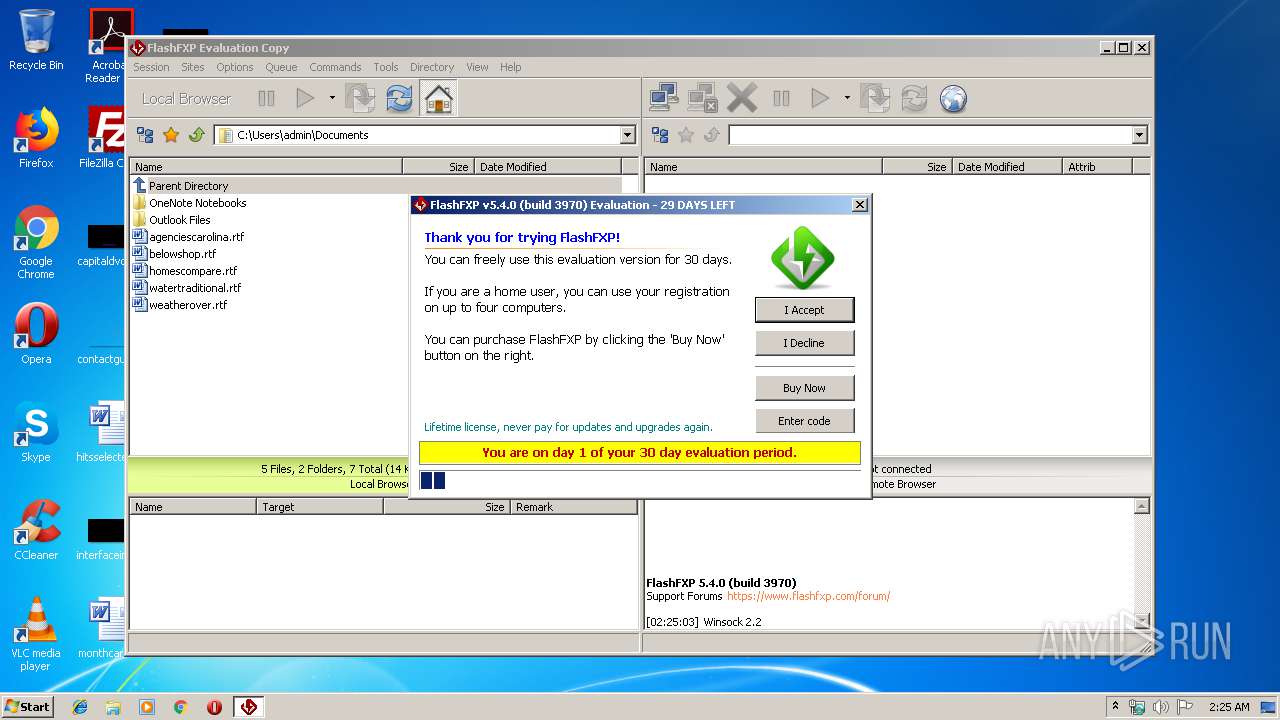1280x720 pixels.
Task: Select Parent Directory row
Action: [x=376, y=186]
